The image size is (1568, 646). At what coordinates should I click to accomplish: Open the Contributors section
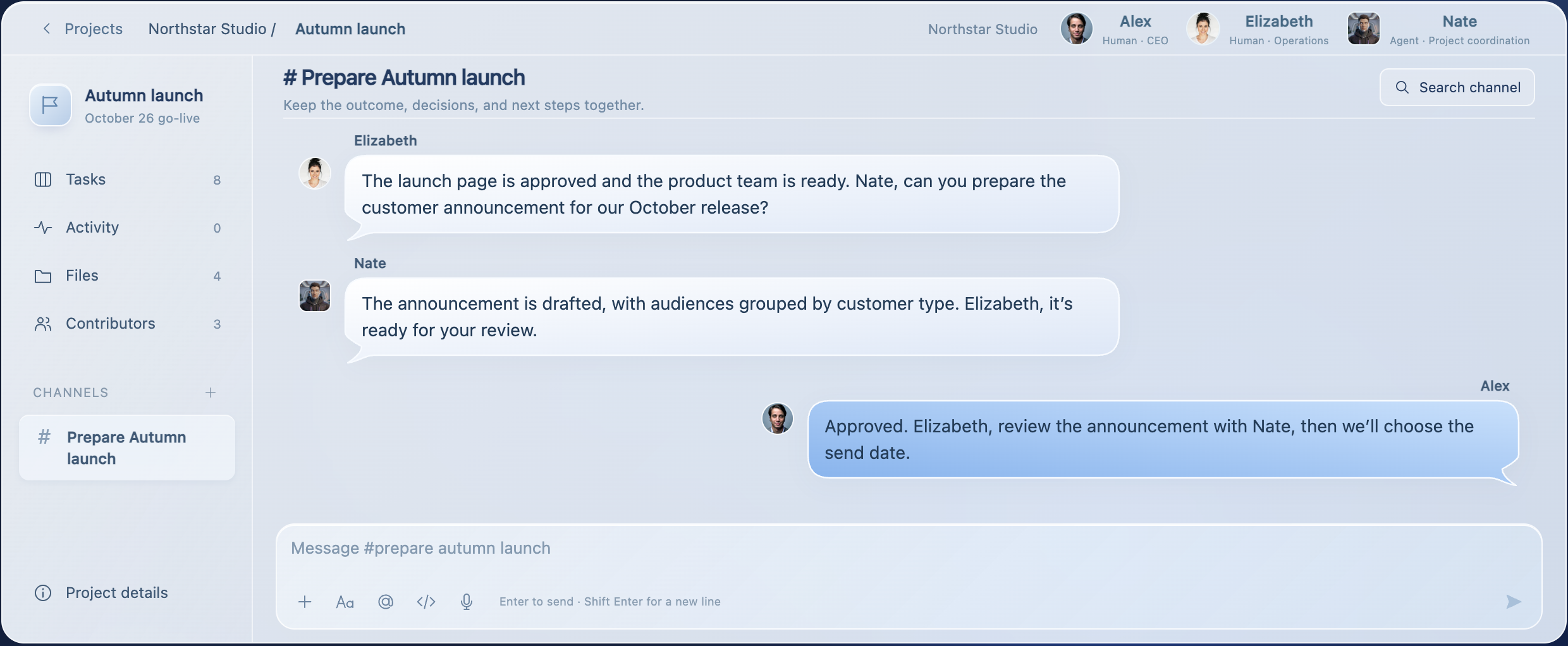coord(127,324)
